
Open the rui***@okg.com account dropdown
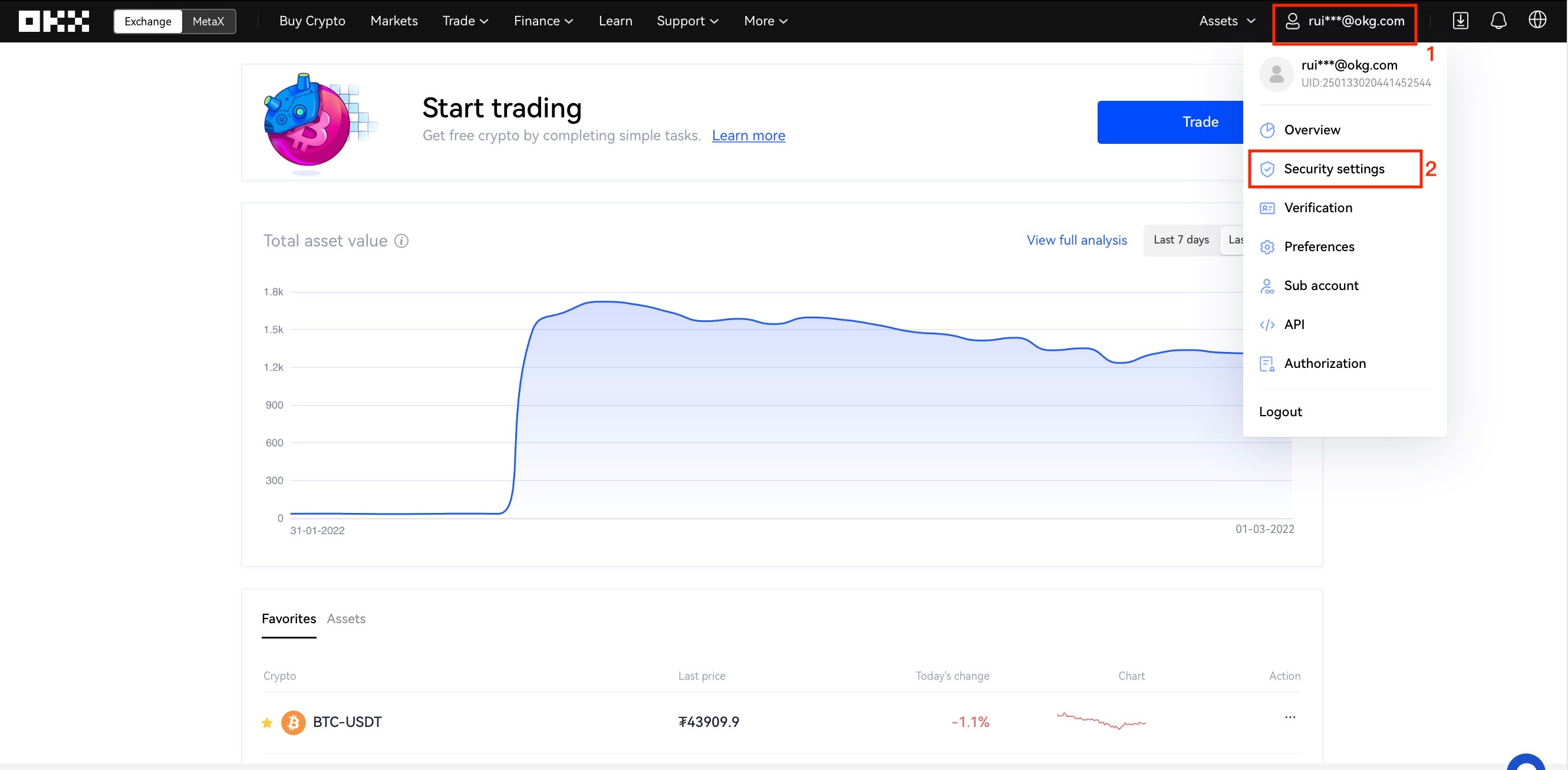pyautogui.click(x=1344, y=21)
